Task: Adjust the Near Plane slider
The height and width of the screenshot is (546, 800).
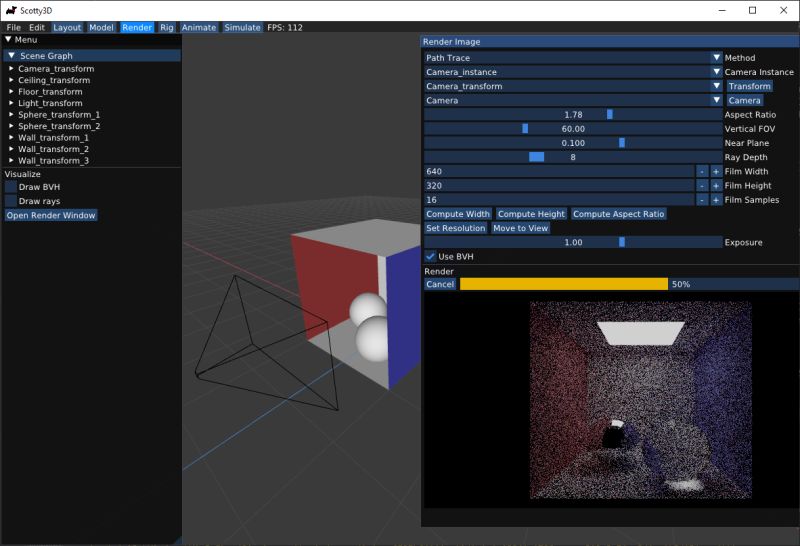Action: [x=573, y=143]
